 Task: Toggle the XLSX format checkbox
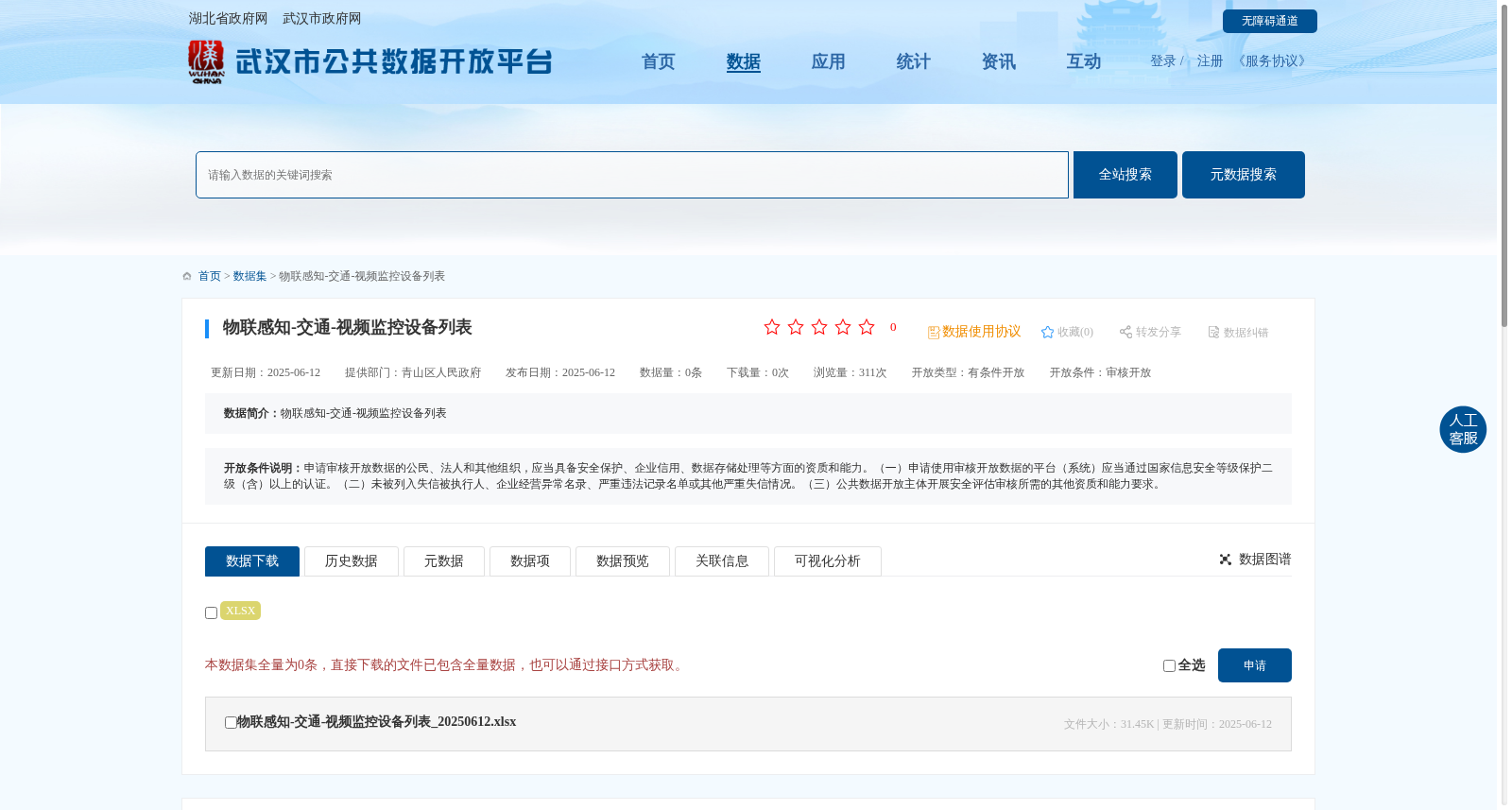point(212,612)
